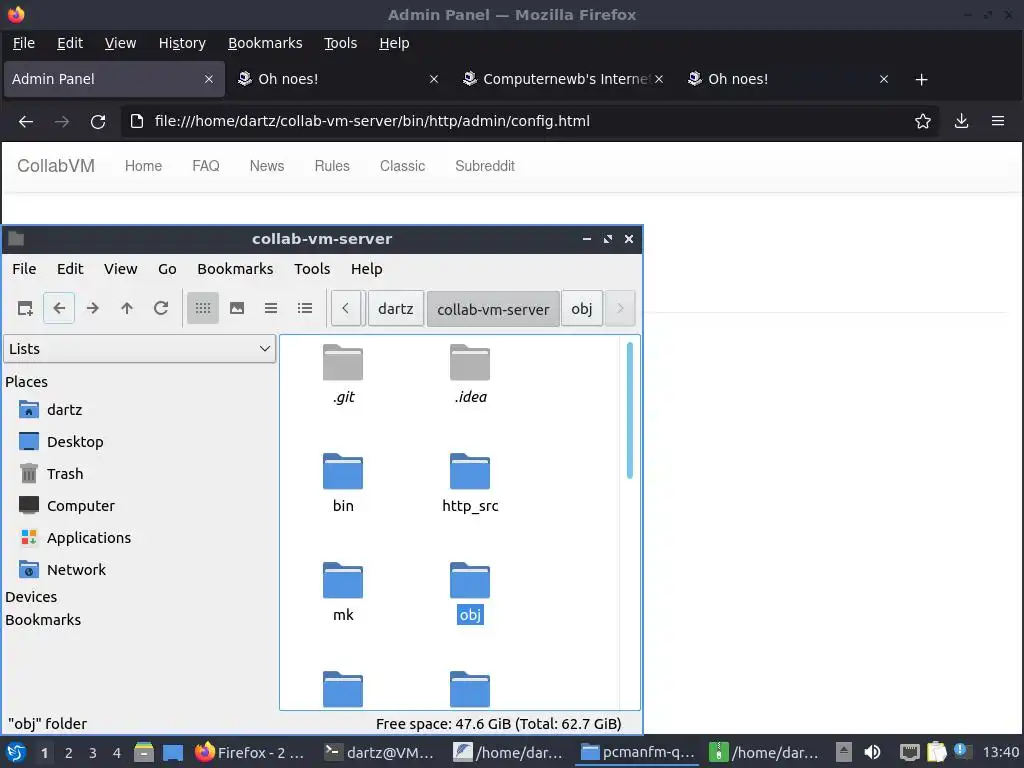This screenshot has height=768, width=1024.
Task: Open Firefox History menu
Action: (182, 43)
